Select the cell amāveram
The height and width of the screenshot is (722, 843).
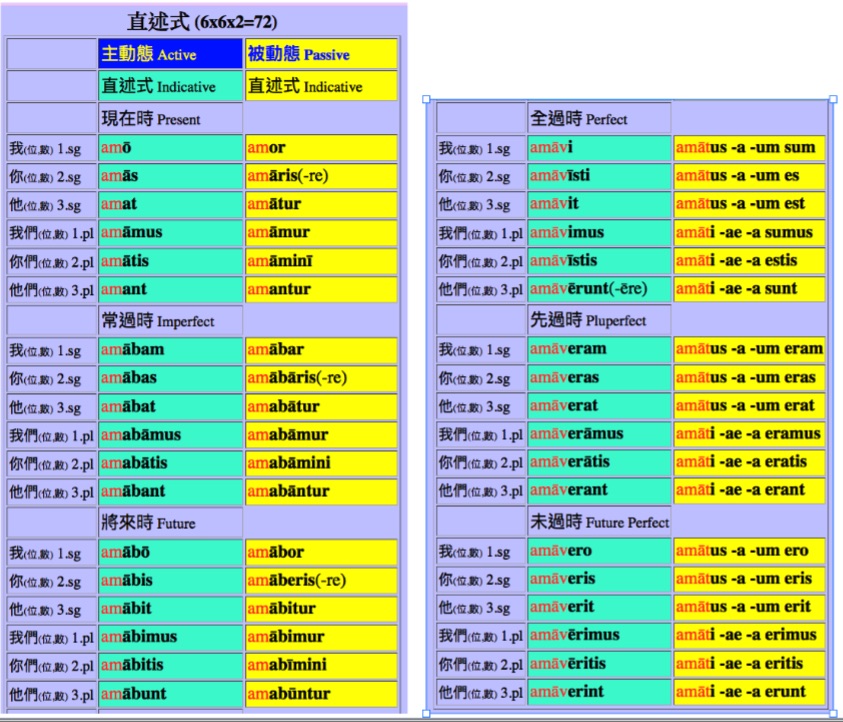(x=599, y=349)
